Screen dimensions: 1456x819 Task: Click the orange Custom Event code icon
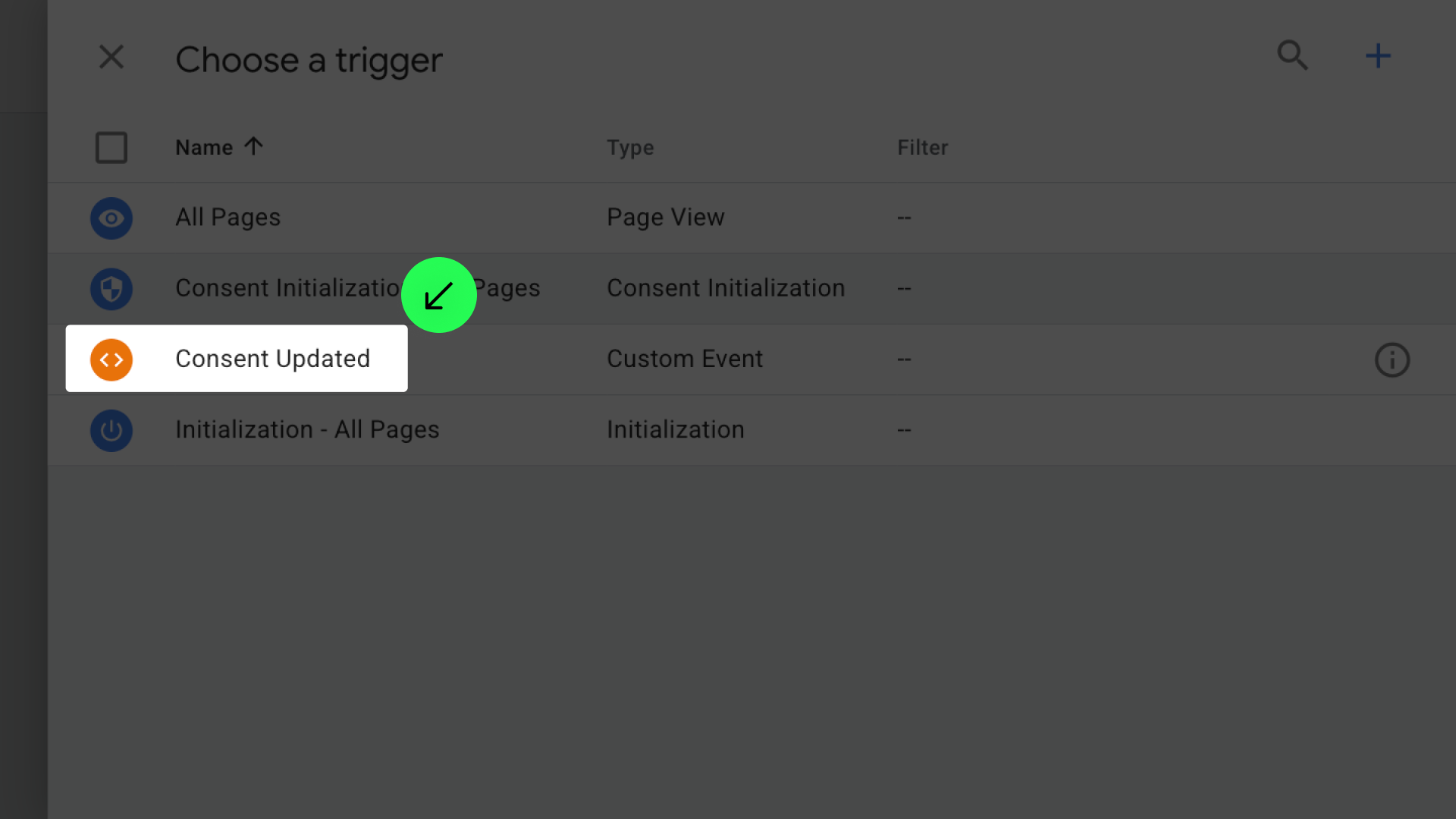pyautogui.click(x=111, y=359)
